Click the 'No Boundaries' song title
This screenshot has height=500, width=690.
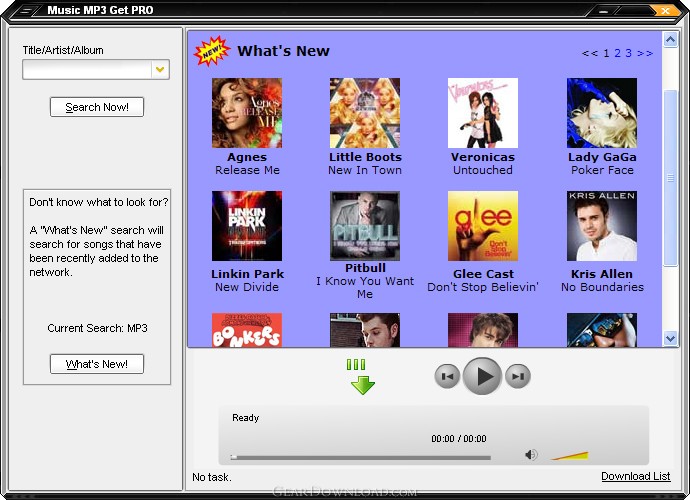pyautogui.click(x=602, y=287)
